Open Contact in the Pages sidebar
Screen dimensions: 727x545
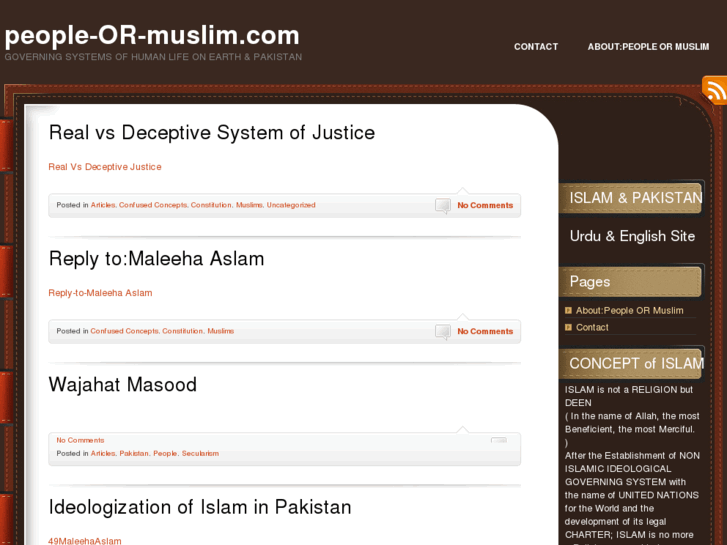(x=592, y=327)
